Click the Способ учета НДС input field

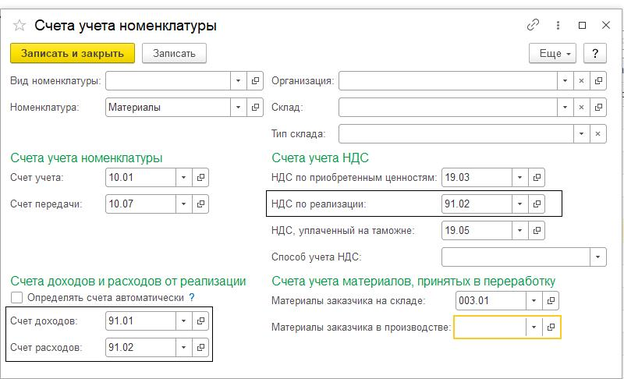516,257
